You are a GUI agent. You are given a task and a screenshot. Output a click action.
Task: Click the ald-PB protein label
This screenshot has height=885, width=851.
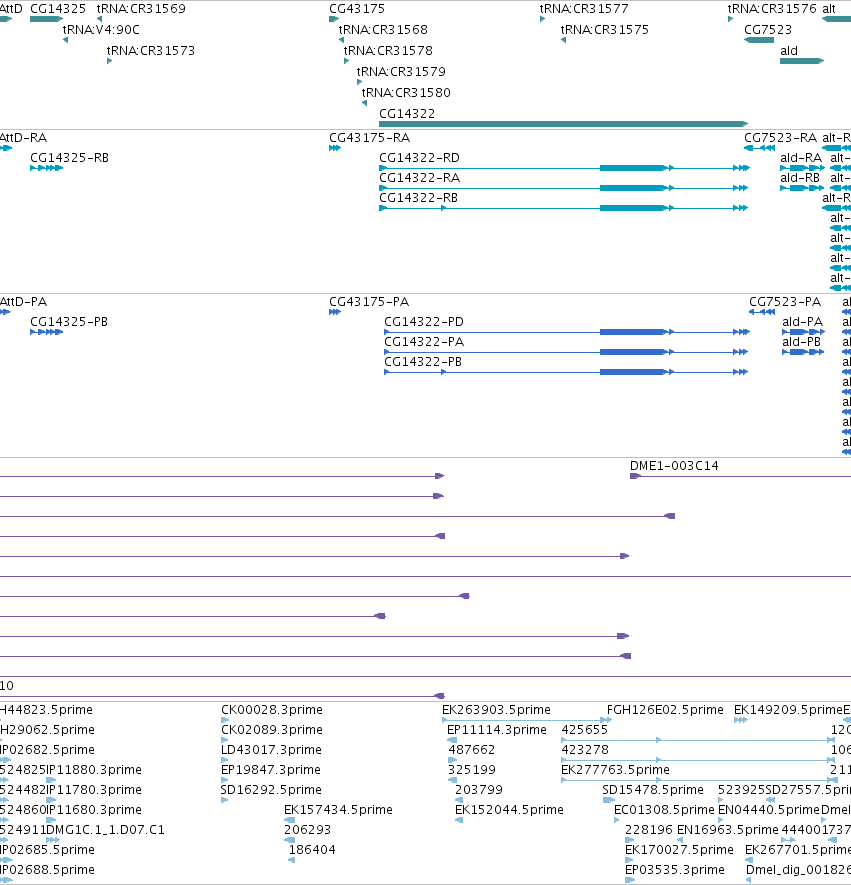(x=801, y=342)
